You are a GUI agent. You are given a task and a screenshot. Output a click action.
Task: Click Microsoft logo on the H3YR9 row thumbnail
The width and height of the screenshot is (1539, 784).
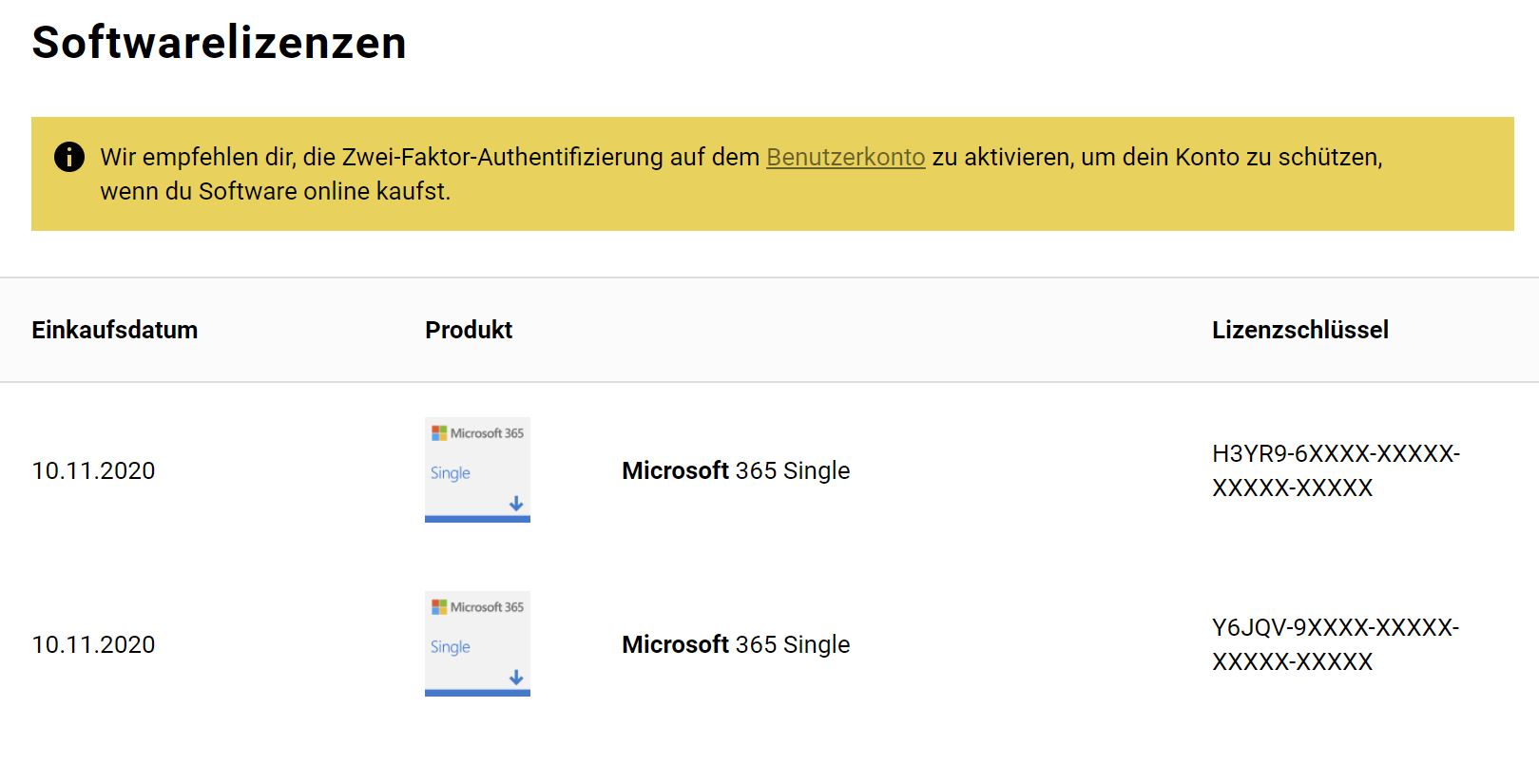pyautogui.click(x=439, y=433)
